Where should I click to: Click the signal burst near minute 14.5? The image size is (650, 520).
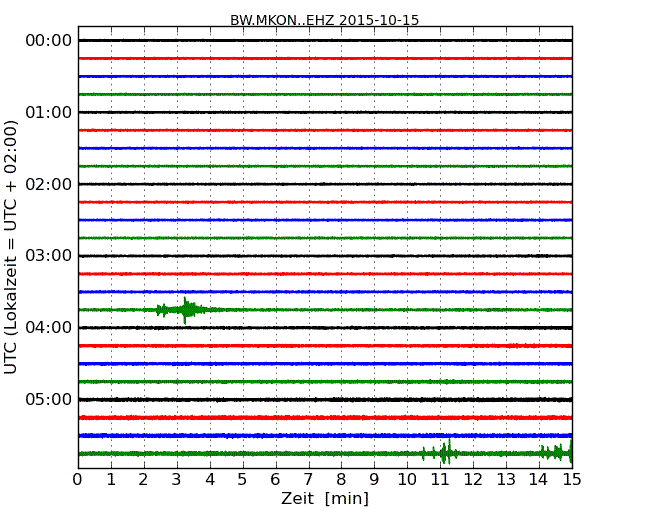coord(556,452)
